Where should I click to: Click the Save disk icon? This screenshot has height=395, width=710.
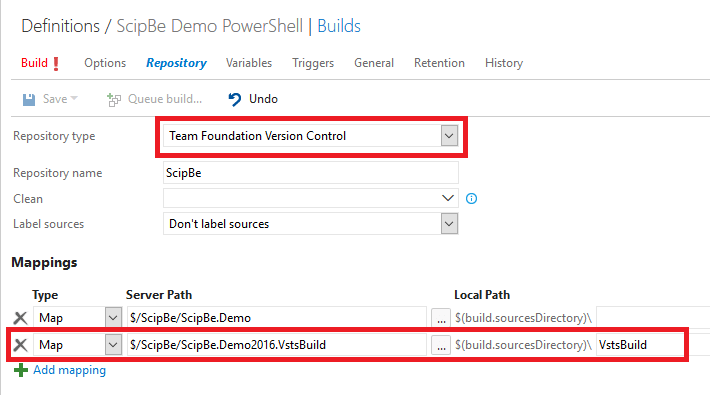29,99
